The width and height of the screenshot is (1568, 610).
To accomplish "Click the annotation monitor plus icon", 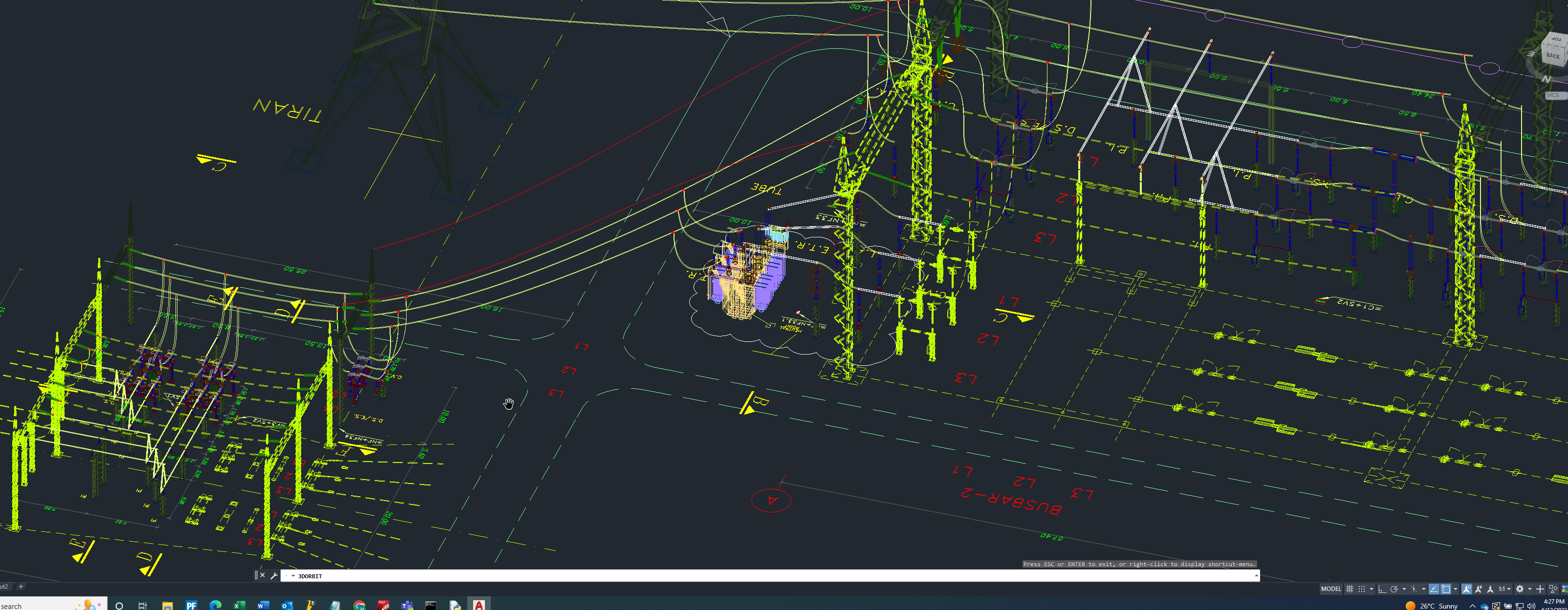I will pyautogui.click(x=1540, y=589).
